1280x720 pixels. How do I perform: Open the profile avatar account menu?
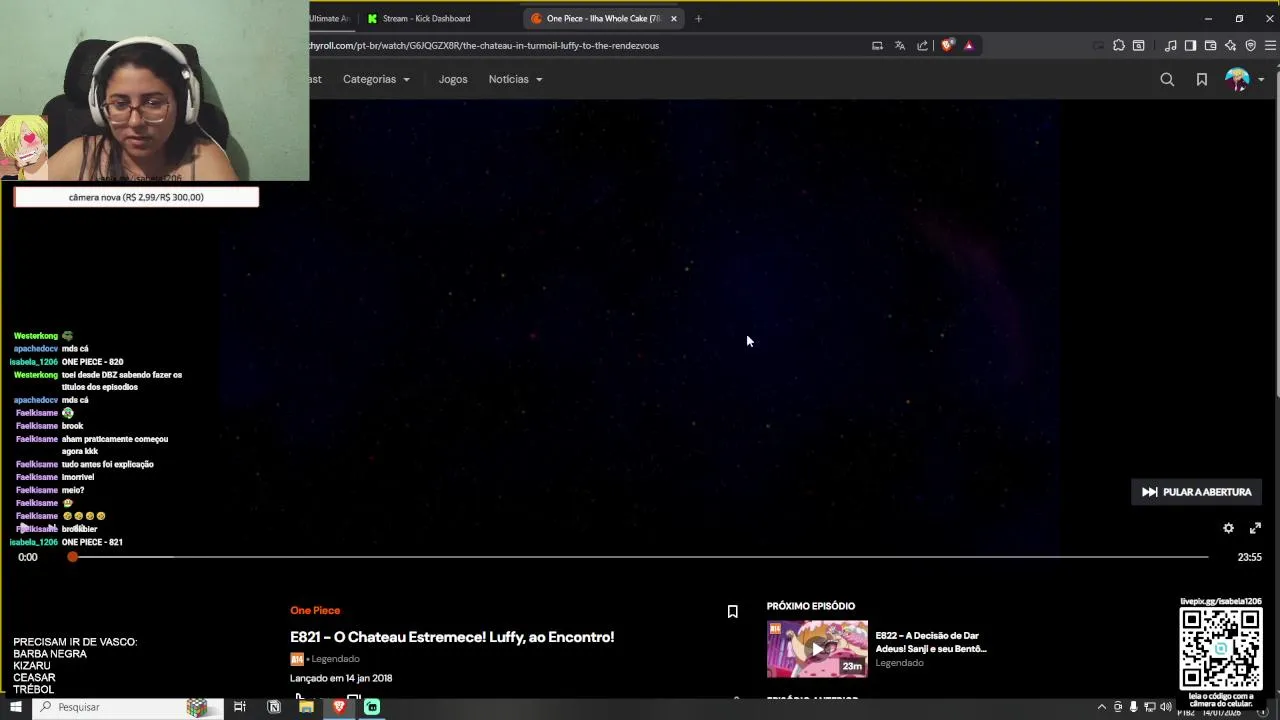click(x=1237, y=79)
